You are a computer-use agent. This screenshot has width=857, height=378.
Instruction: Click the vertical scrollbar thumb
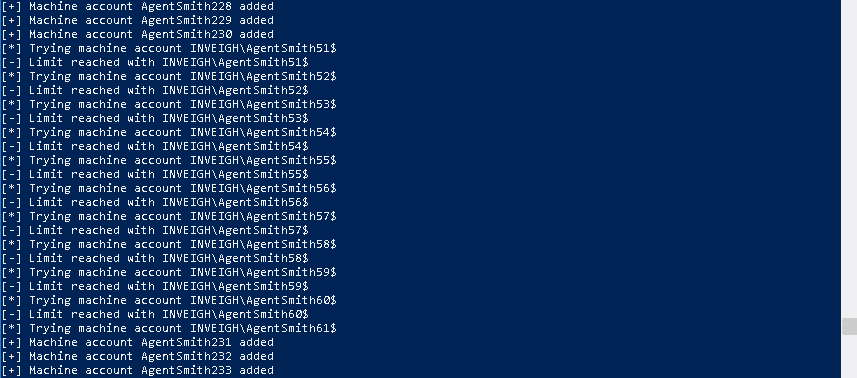click(849, 326)
